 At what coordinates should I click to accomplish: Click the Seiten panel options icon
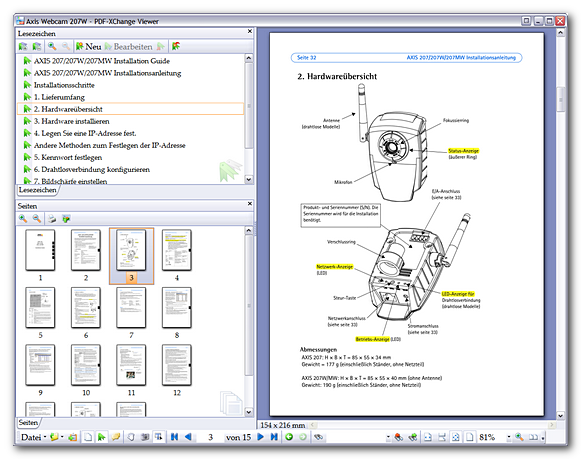pos(66,219)
